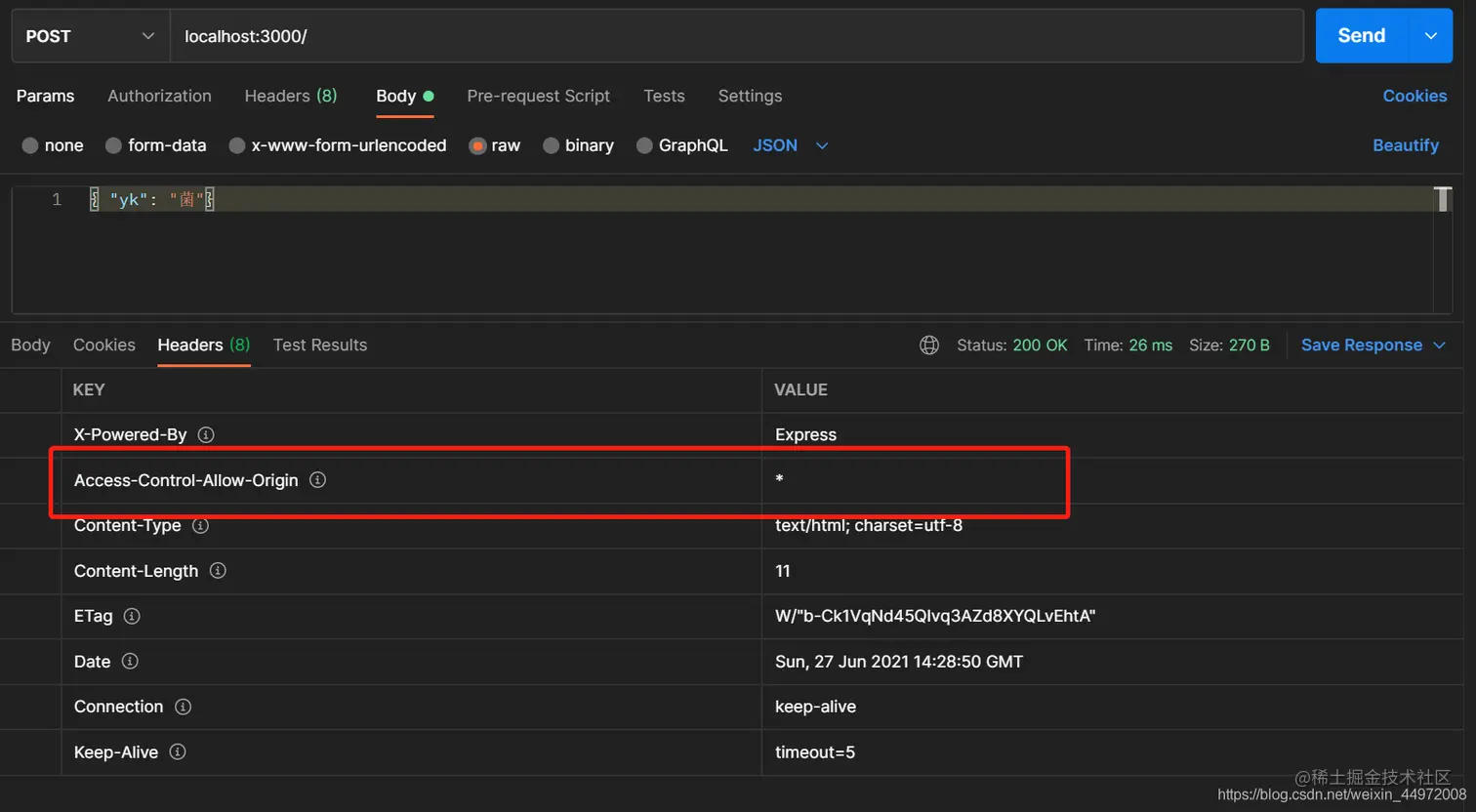1476x812 pixels.
Task: Click the globe network icon near Status
Action: [929, 345]
